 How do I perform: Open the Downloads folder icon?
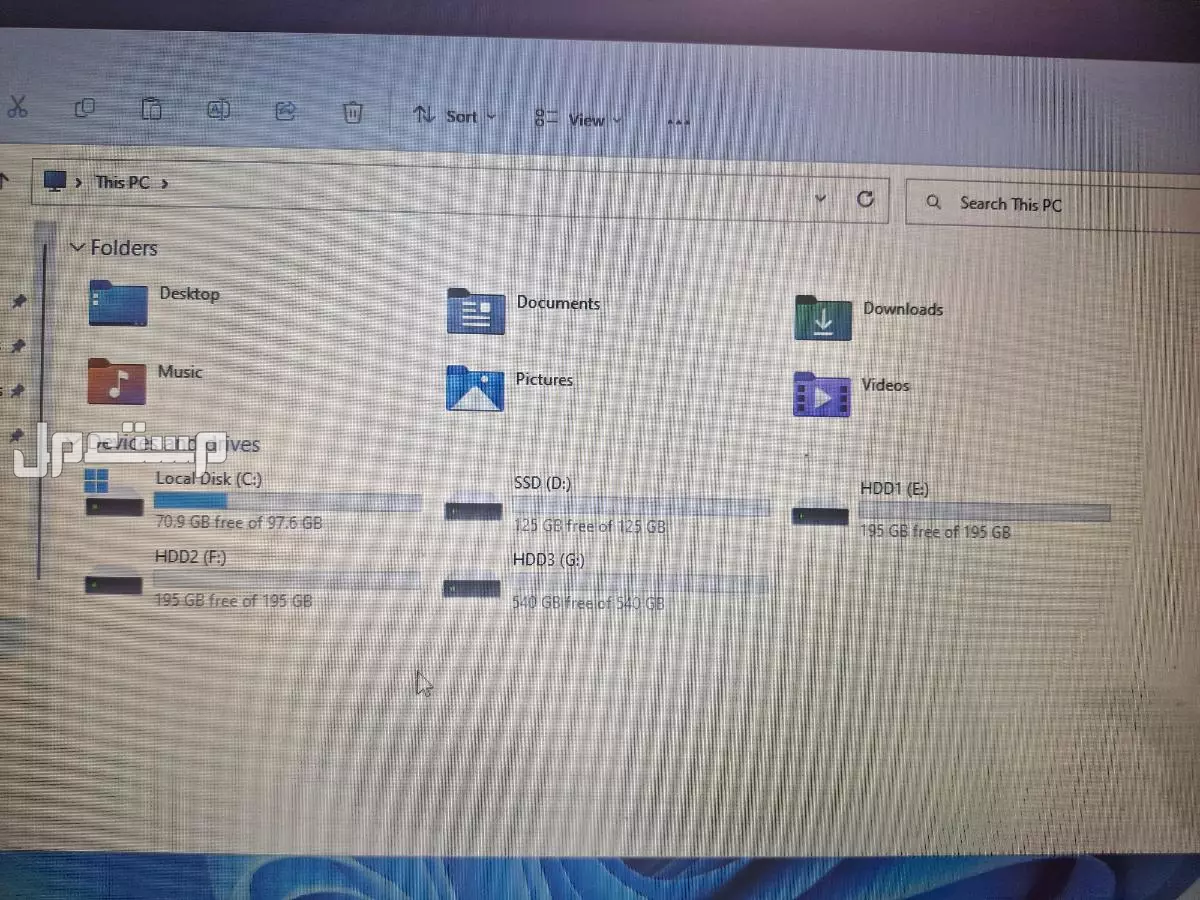[x=822, y=318]
